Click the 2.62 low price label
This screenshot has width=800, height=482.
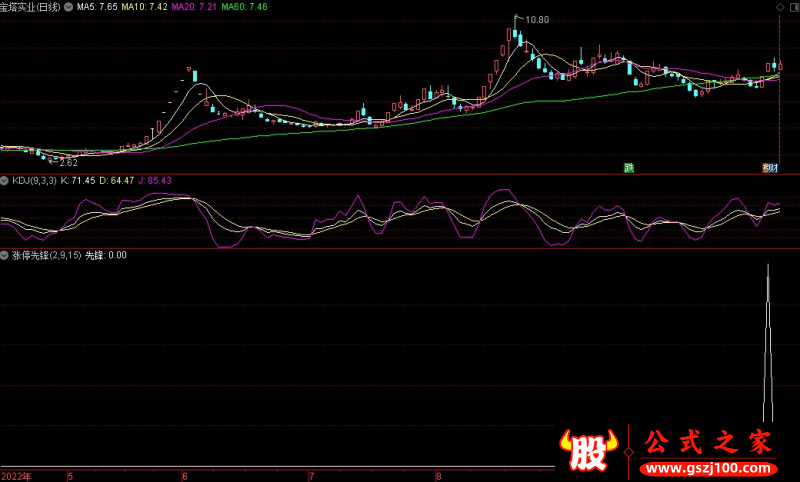[x=68, y=161]
